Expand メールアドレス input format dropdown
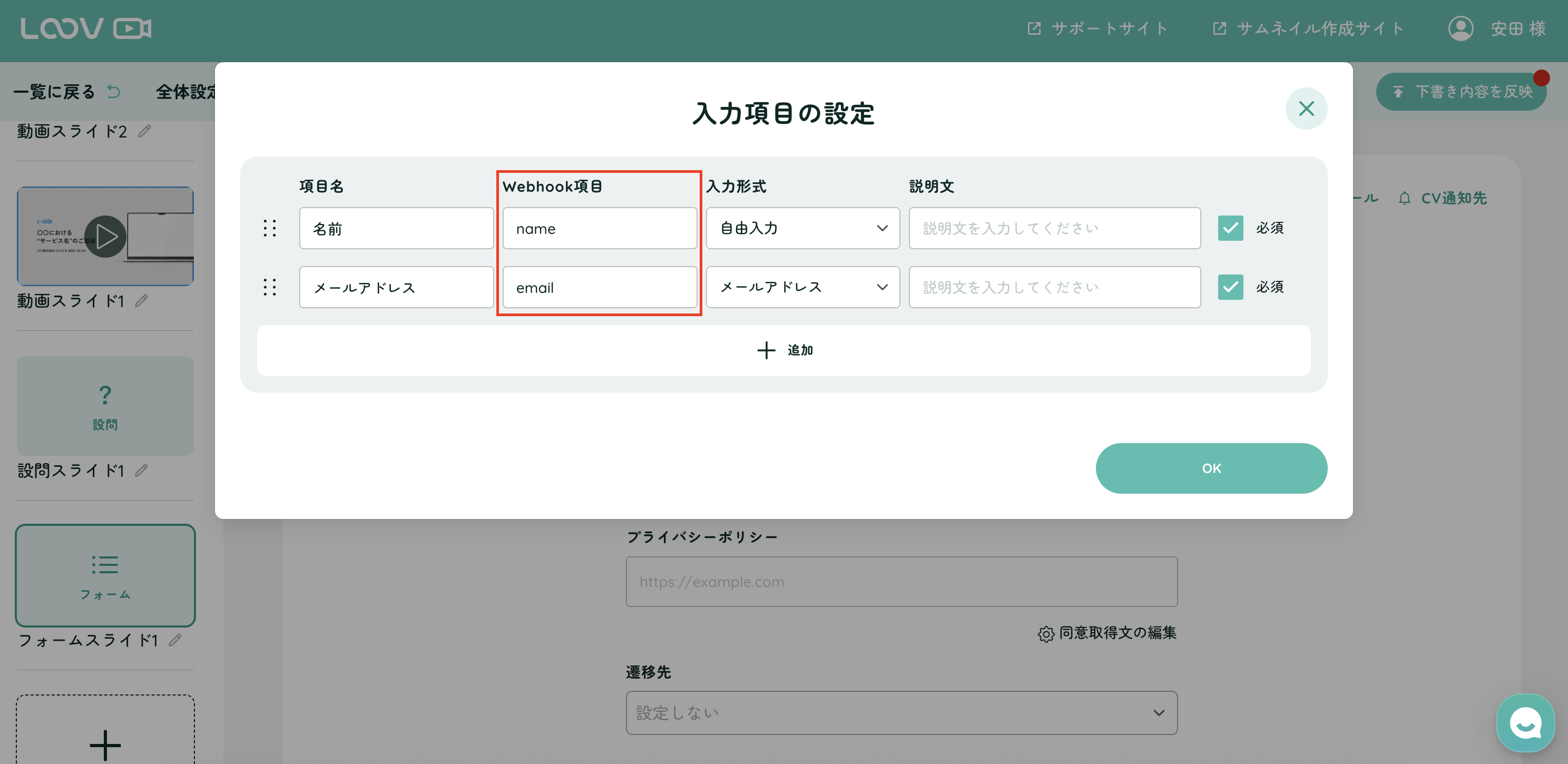 (x=802, y=287)
